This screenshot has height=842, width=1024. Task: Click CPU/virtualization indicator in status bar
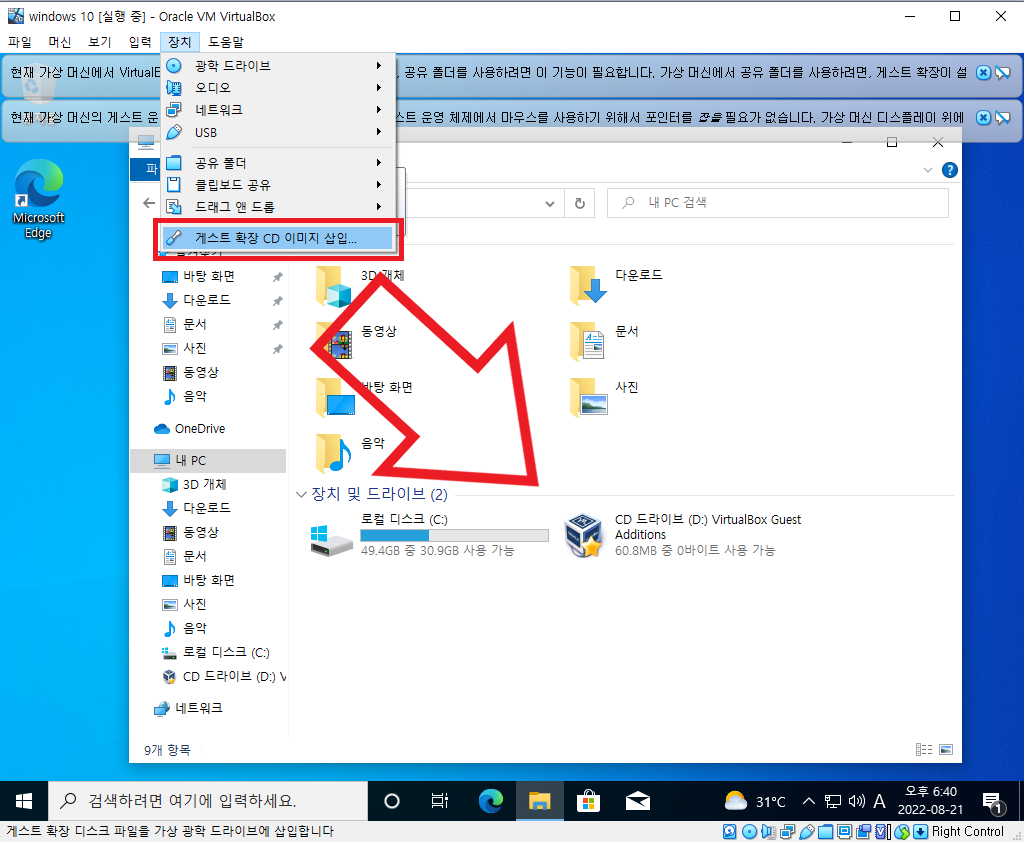pos(882,832)
